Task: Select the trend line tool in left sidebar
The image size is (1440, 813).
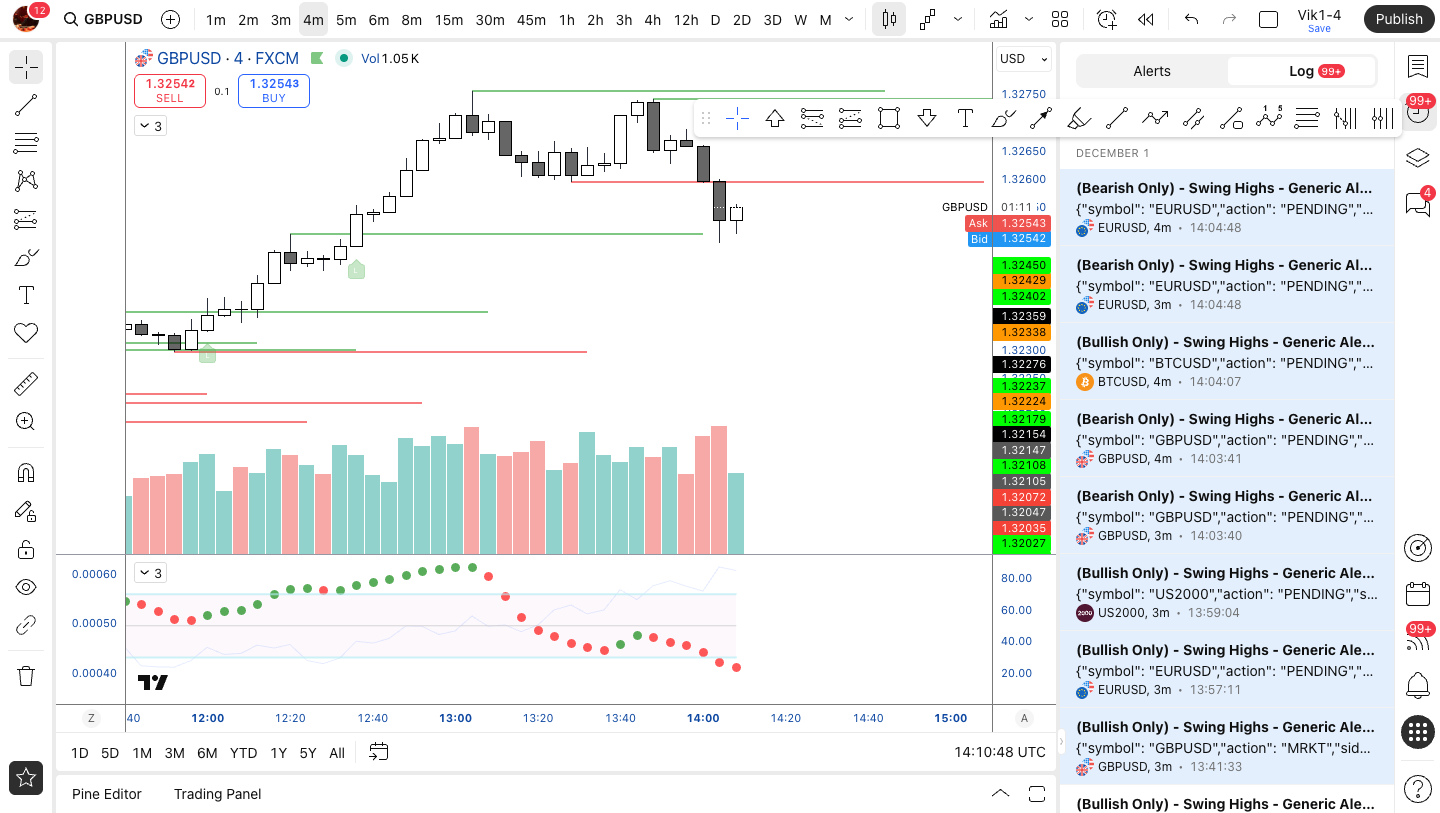Action: click(26, 105)
